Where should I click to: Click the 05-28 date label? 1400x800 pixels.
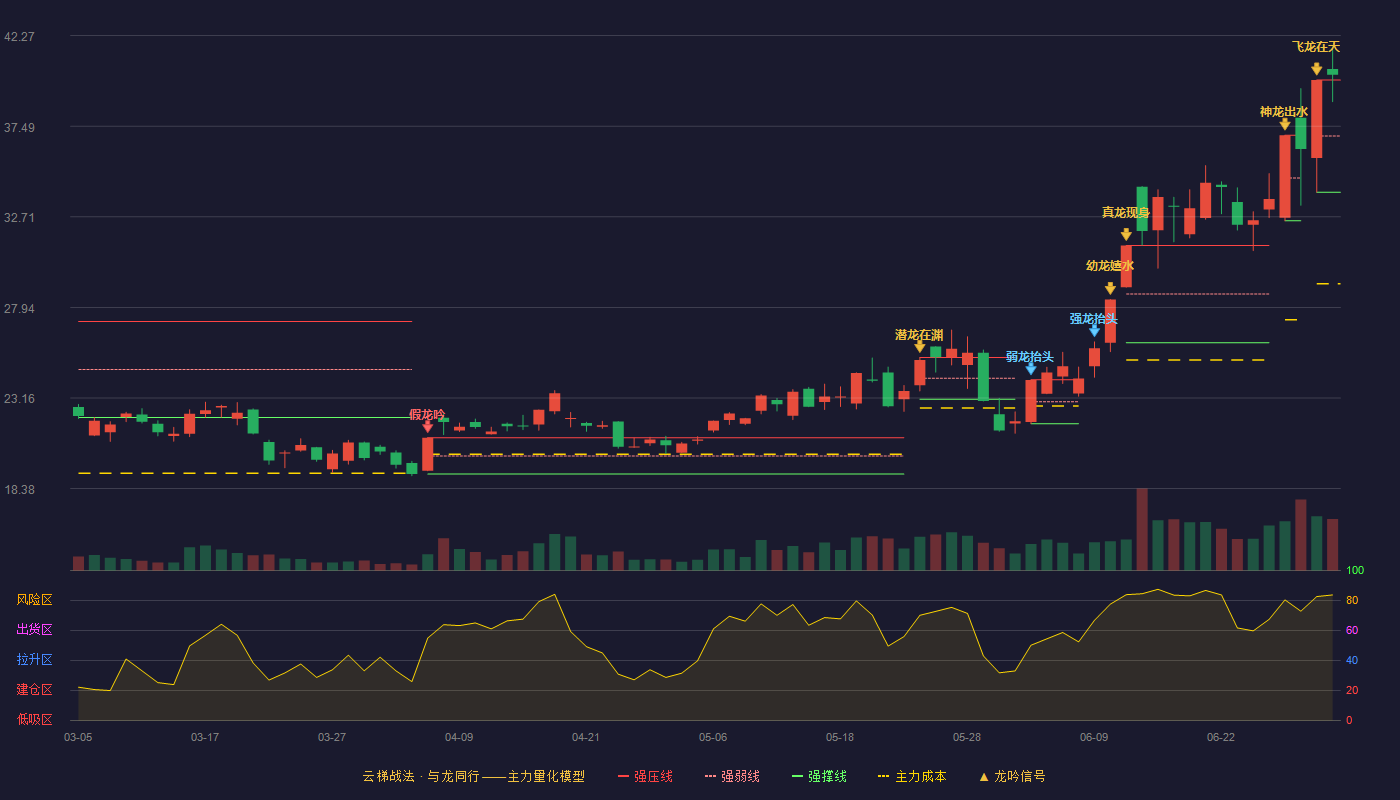(x=967, y=737)
